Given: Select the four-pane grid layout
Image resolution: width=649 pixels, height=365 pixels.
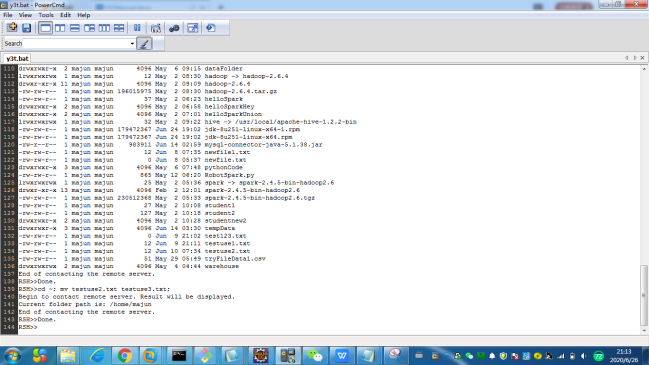Looking at the screenshot, I should click(119, 28).
